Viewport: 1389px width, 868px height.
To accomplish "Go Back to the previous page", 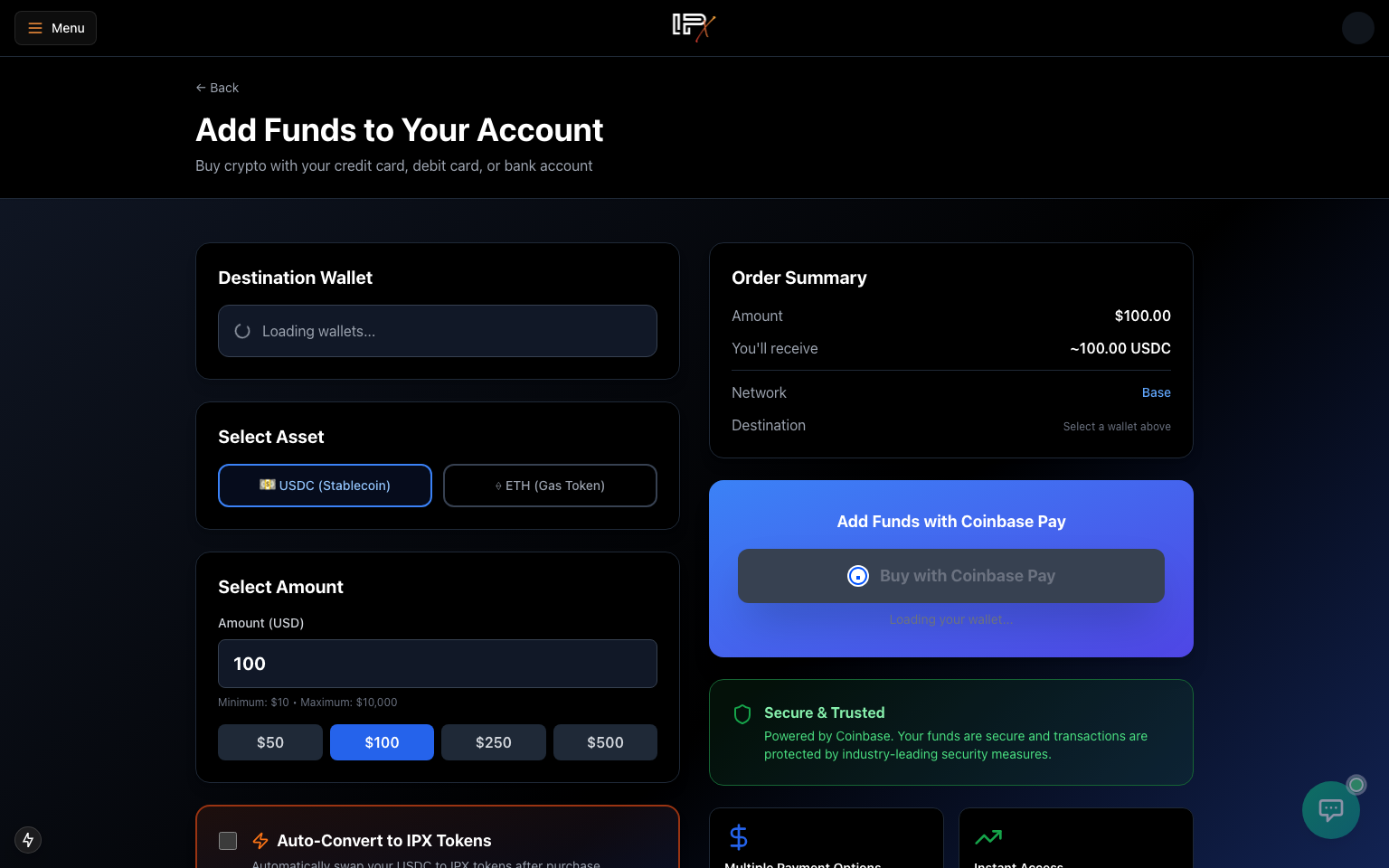I will pyautogui.click(x=217, y=88).
